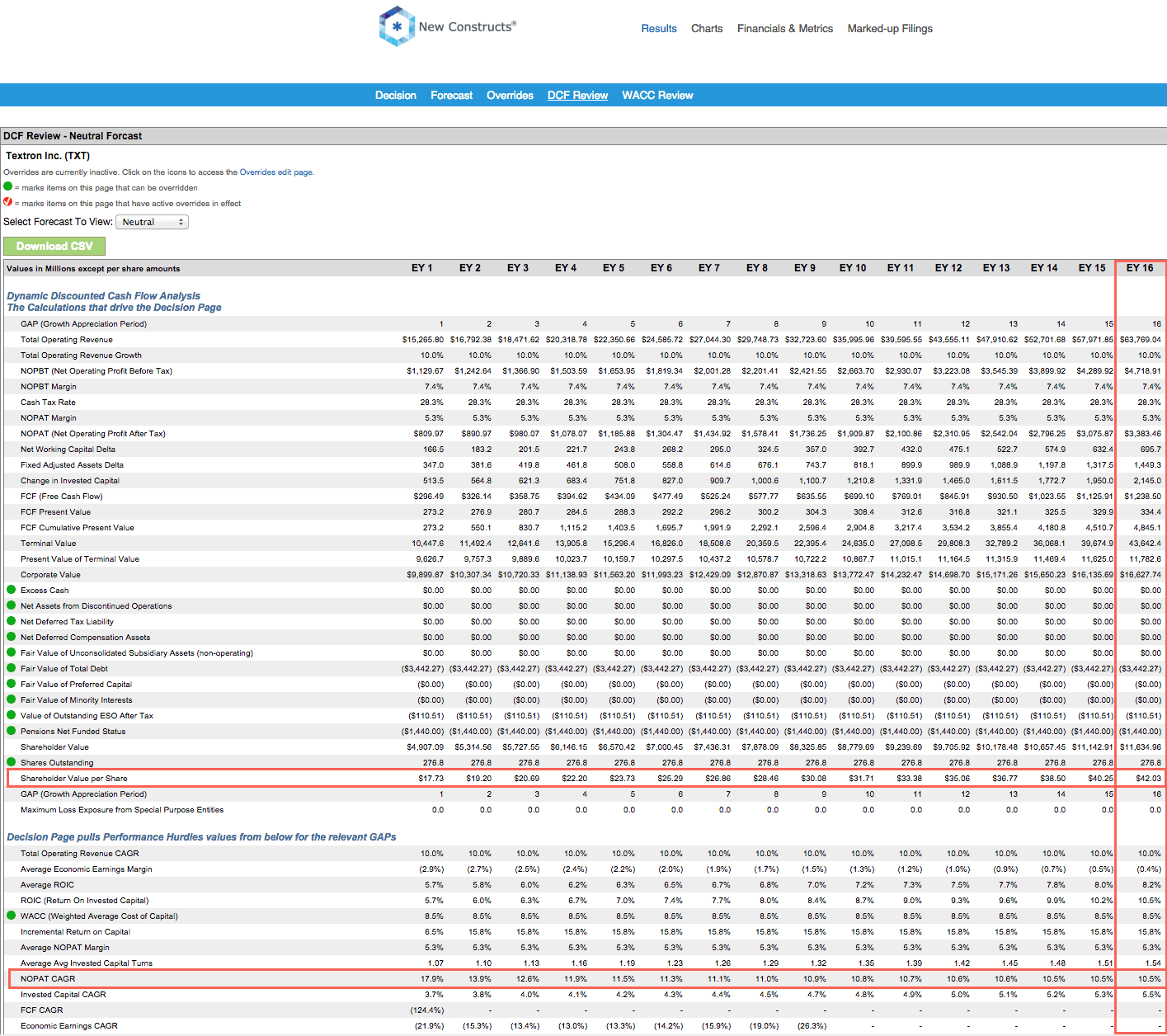Click the Decision Page Performance Hurdles heading

pyautogui.click(x=201, y=836)
